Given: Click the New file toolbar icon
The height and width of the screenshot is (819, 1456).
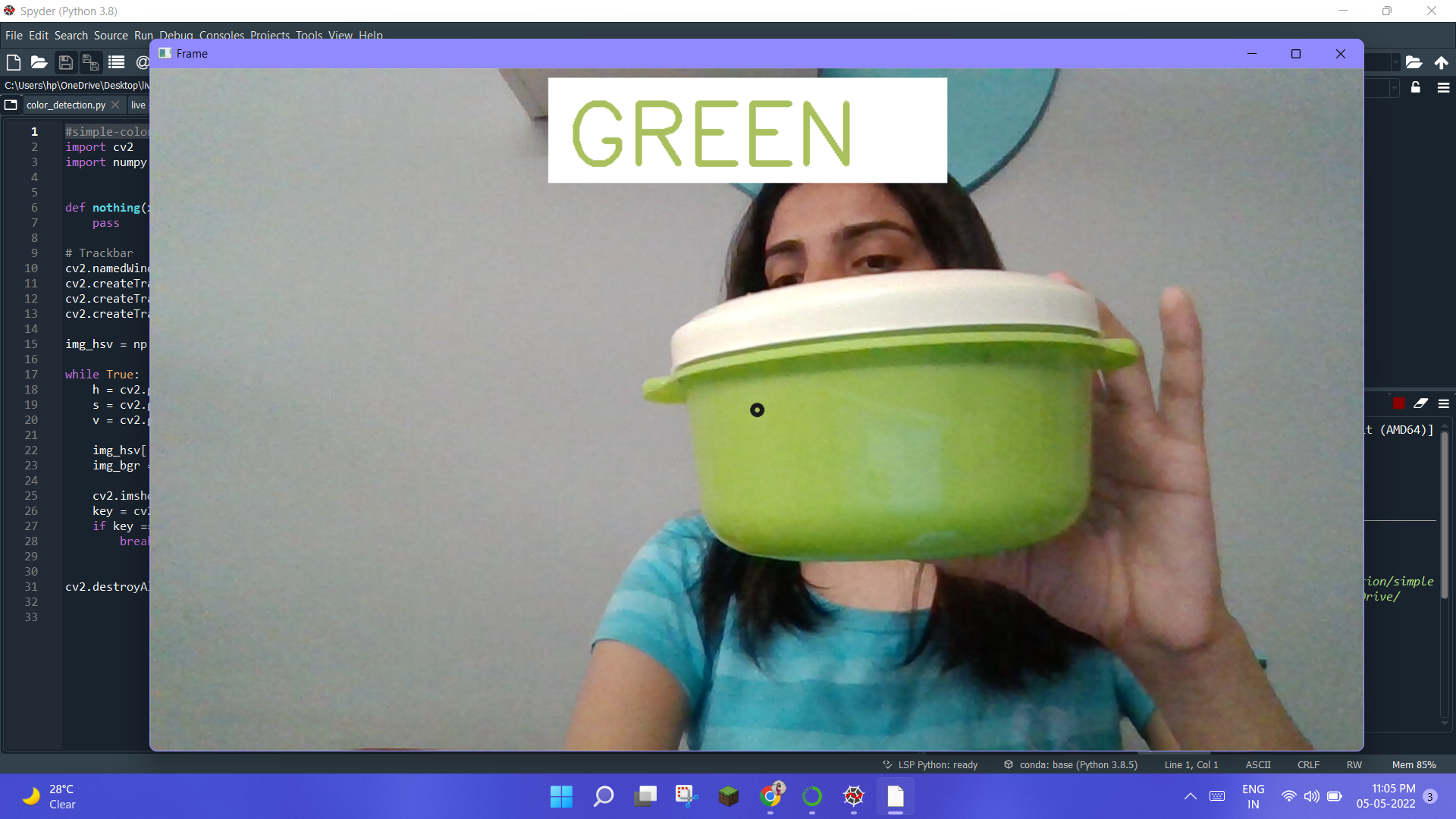Looking at the screenshot, I should point(13,62).
